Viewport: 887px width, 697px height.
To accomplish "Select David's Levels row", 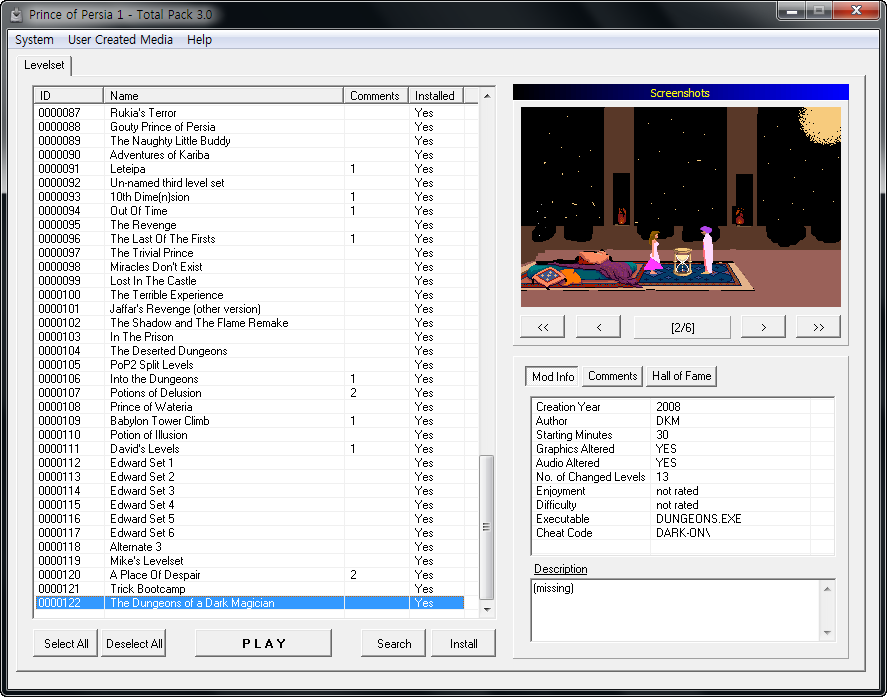I will click(249, 449).
